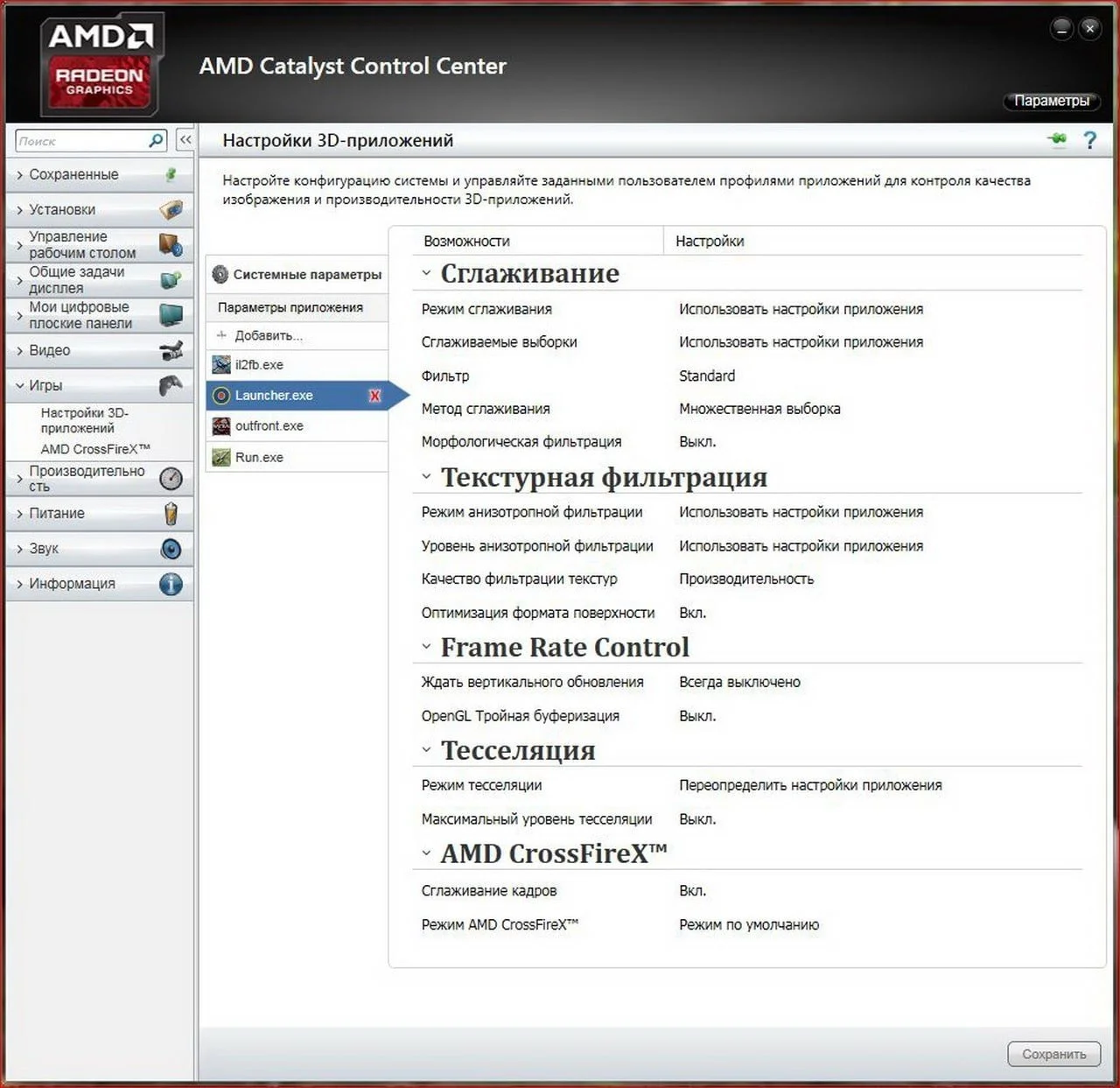Toggle Сглаживание кадров Вкл. value
Viewport: 1120px width, 1088px height.
pos(692,890)
